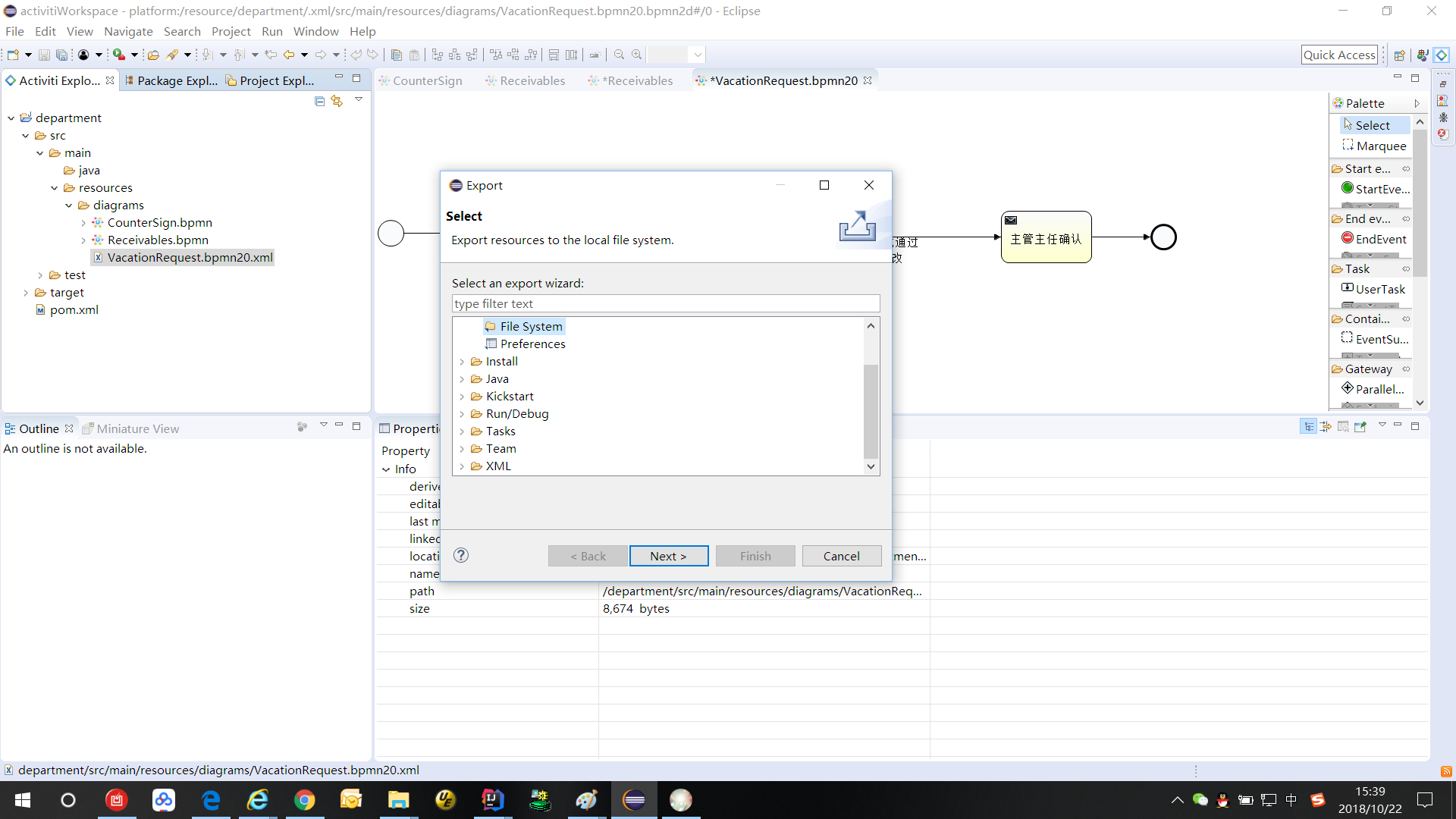Toggle Show Categories in Properties view
The image size is (1456, 819).
[x=1308, y=427]
